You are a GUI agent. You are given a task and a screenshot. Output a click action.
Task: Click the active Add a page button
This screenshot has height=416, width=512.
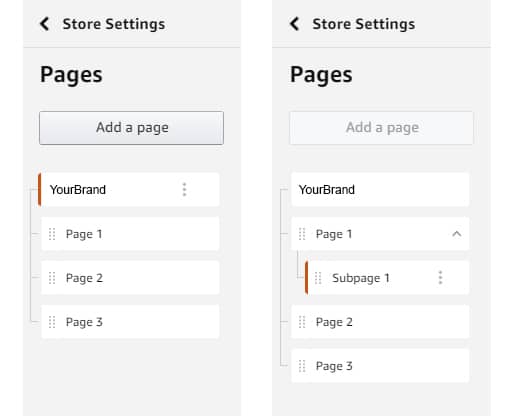[131, 128]
